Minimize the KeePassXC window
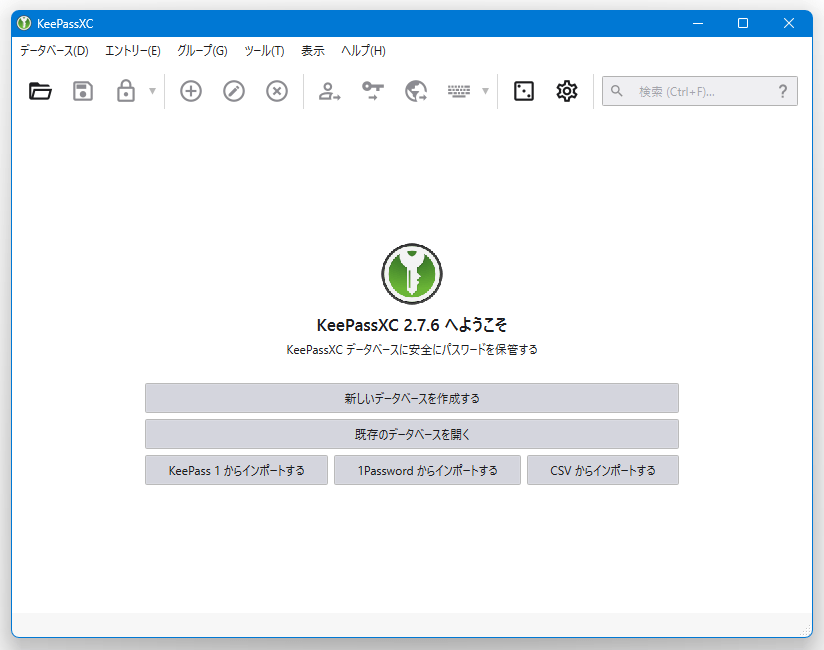Viewport: 824px width, 650px height. coord(698,23)
